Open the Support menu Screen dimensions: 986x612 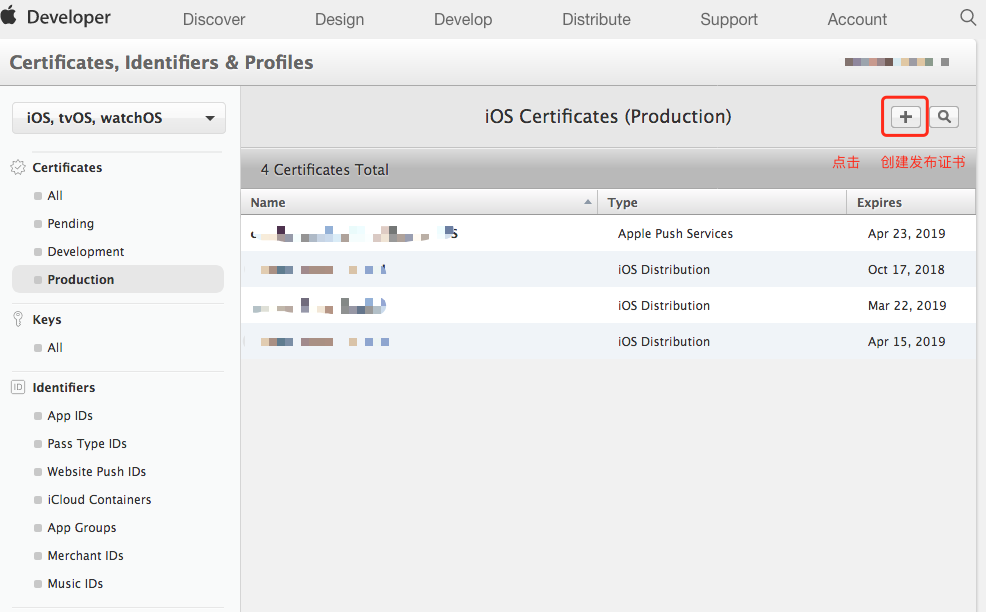coord(729,19)
